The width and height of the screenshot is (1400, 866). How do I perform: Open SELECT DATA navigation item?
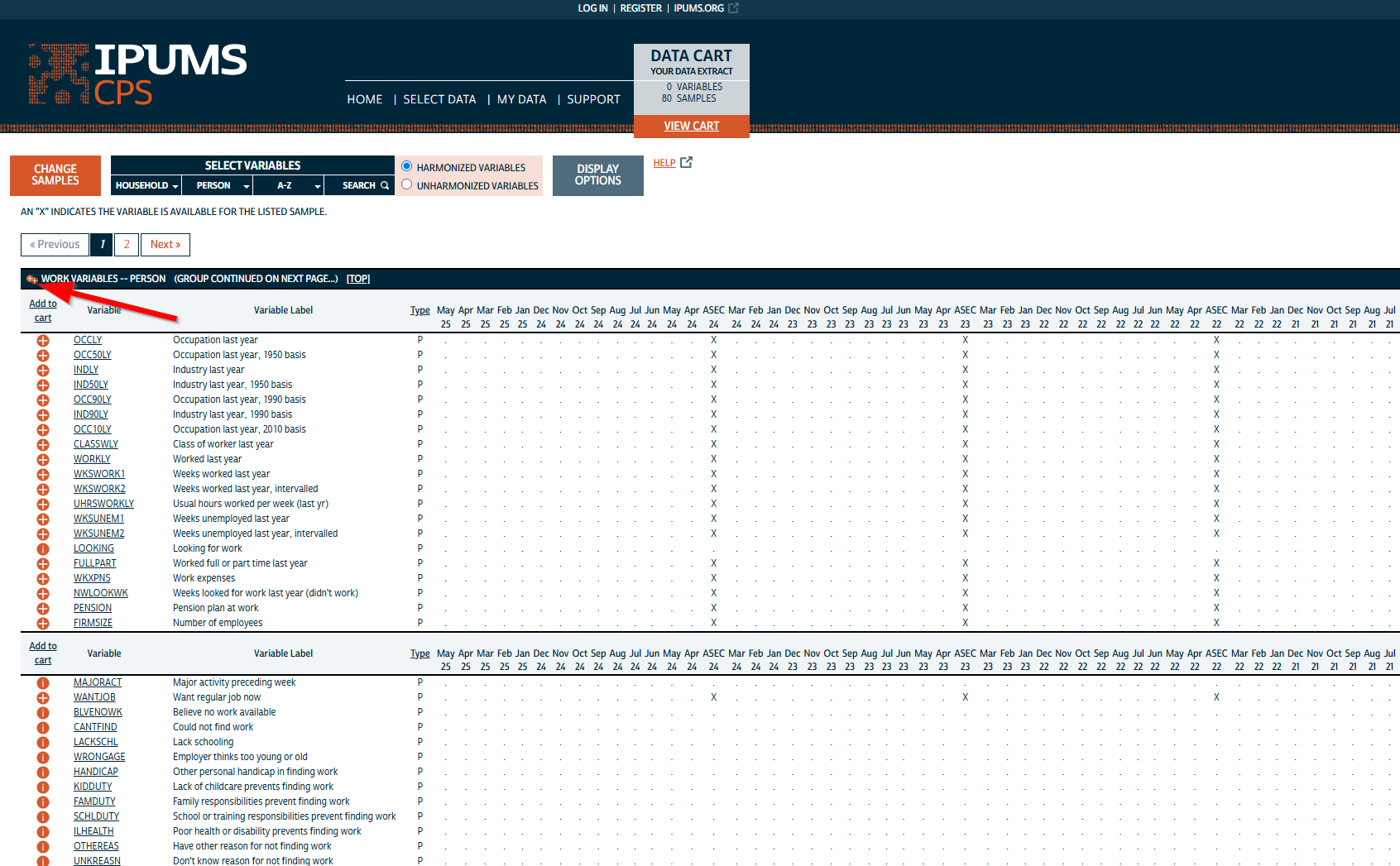tap(439, 99)
